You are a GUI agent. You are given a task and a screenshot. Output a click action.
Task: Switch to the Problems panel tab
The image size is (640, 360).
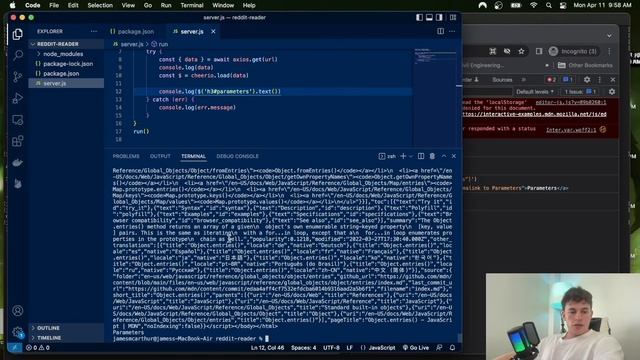click(x=126, y=156)
